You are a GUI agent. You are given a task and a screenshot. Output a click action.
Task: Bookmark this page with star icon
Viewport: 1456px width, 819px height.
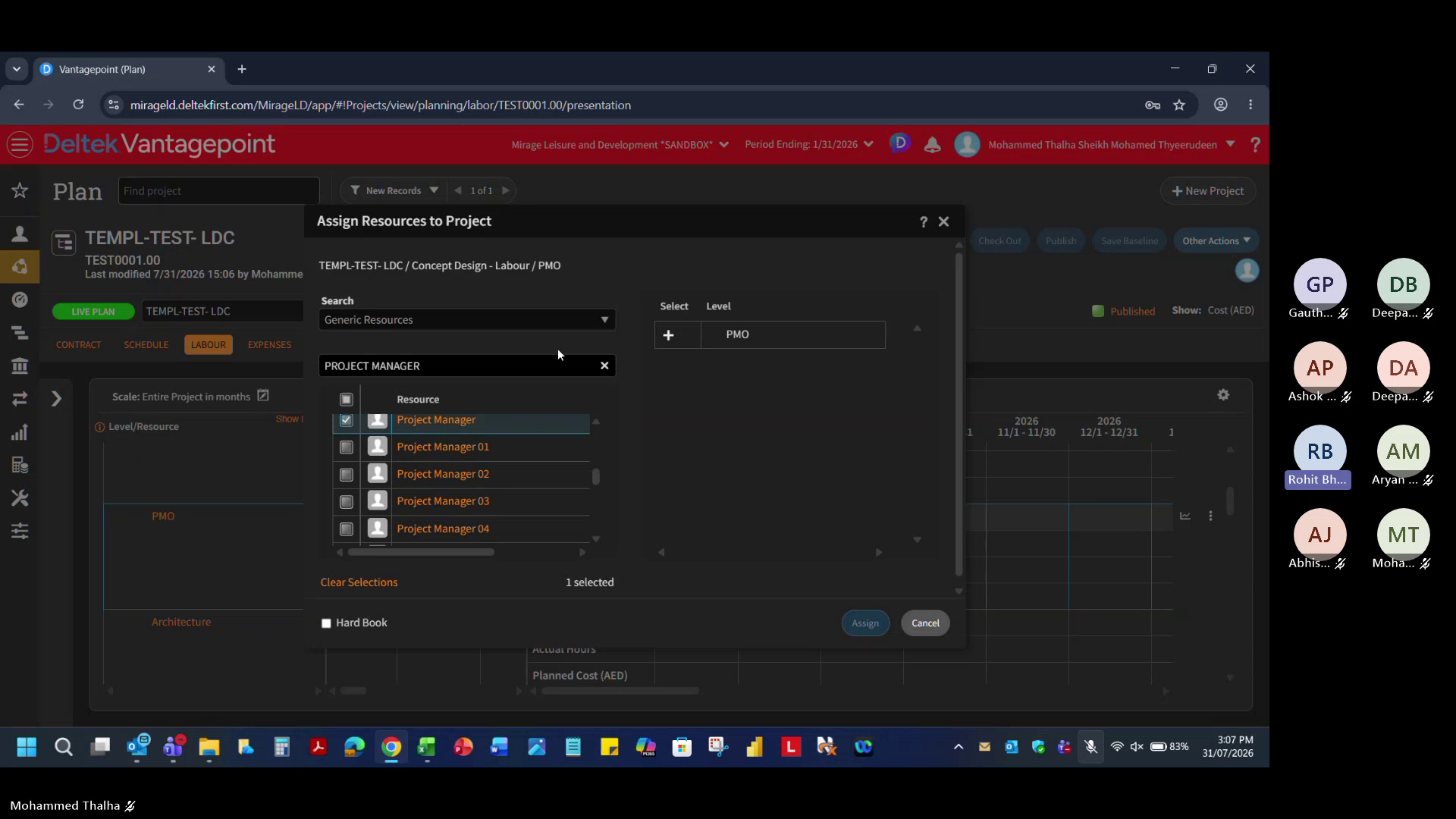pyautogui.click(x=1179, y=105)
